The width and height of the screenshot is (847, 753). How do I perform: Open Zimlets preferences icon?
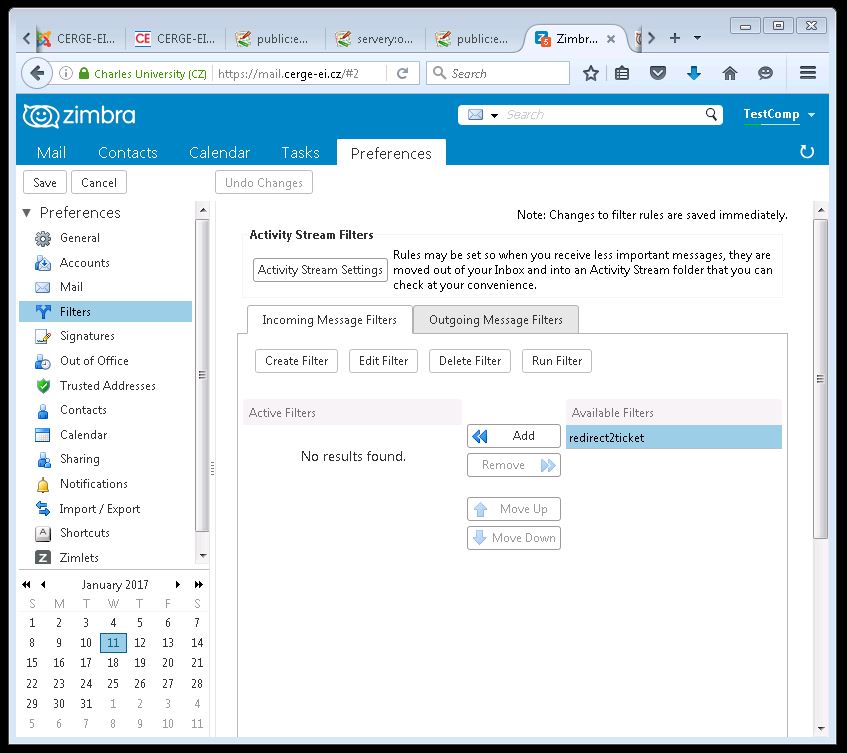tap(43, 557)
